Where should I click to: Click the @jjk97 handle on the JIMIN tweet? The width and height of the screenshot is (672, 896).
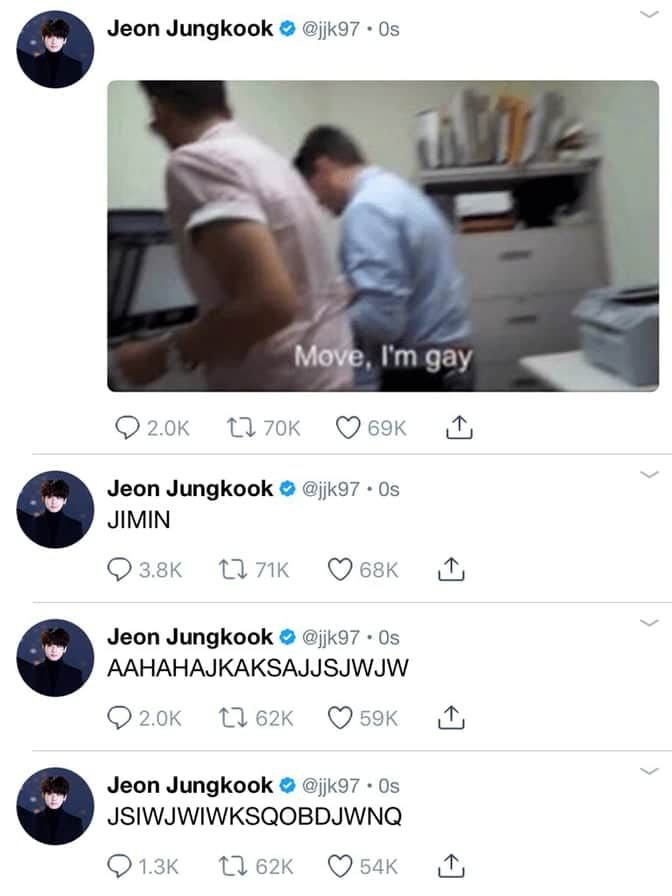point(330,490)
